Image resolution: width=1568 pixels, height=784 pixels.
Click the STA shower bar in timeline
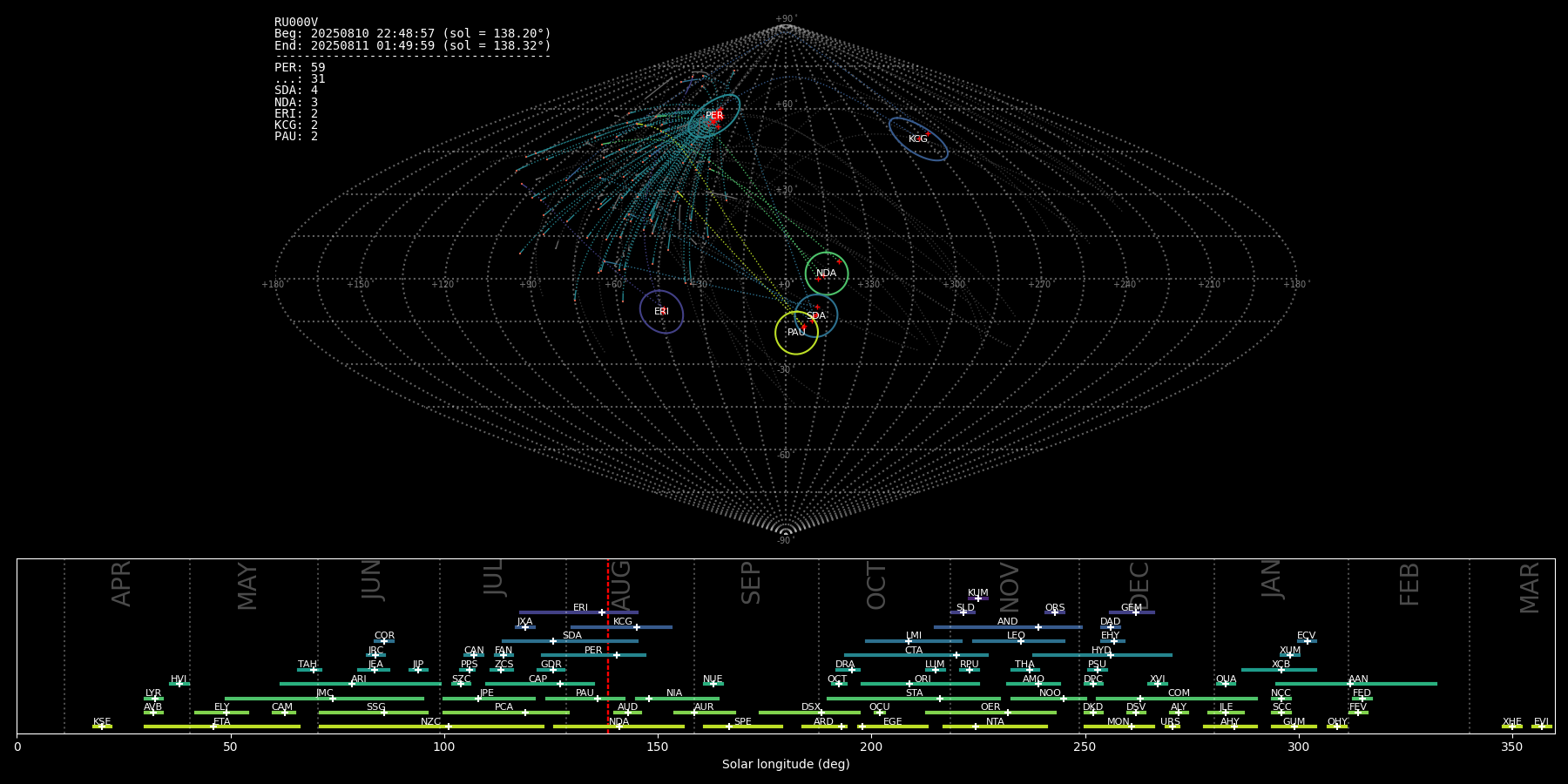pos(914,699)
